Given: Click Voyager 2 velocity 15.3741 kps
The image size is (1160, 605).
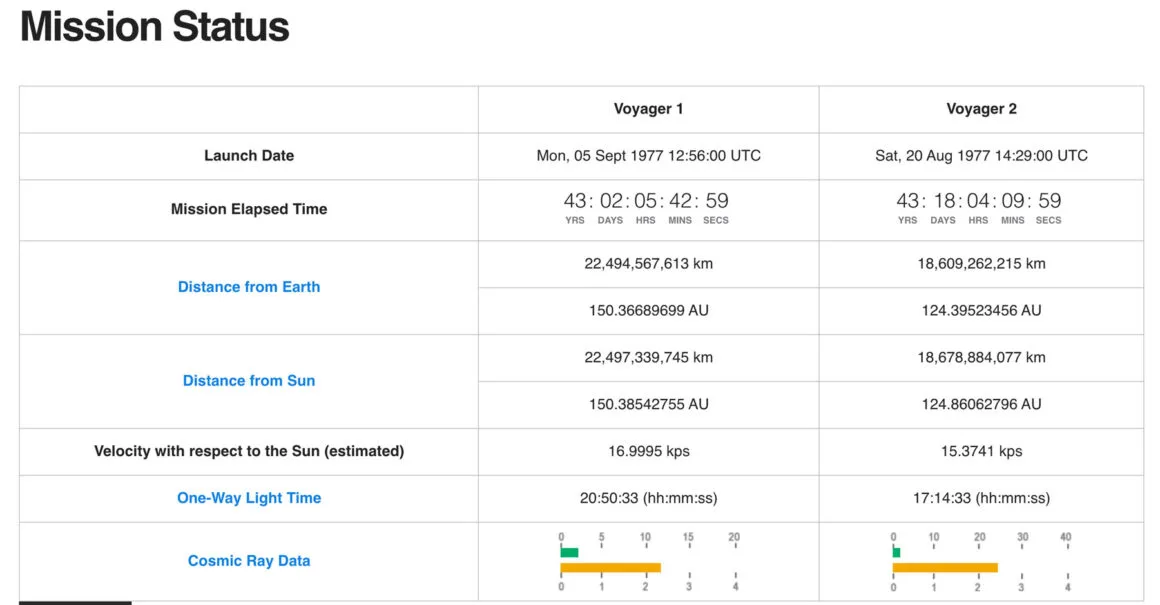Looking at the screenshot, I should pos(981,451).
